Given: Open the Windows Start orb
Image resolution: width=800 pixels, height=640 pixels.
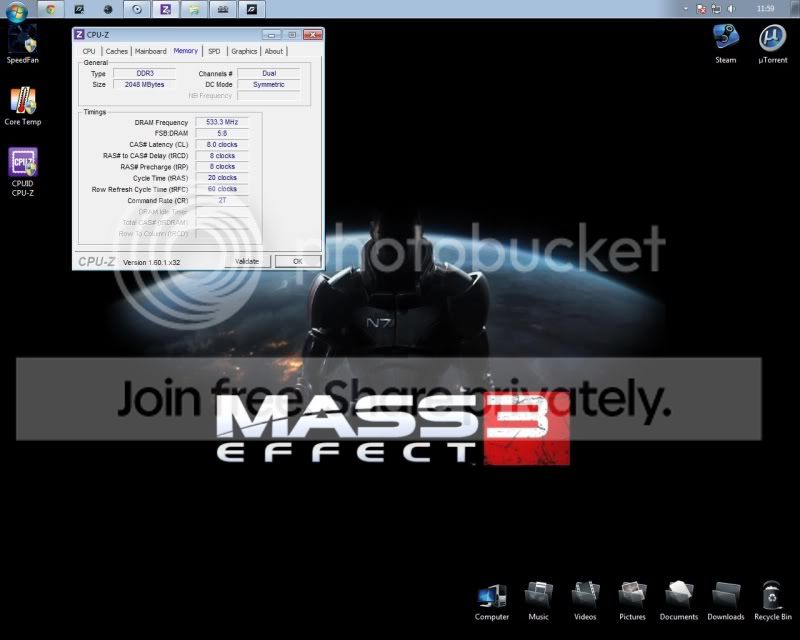Looking at the screenshot, I should [16, 10].
